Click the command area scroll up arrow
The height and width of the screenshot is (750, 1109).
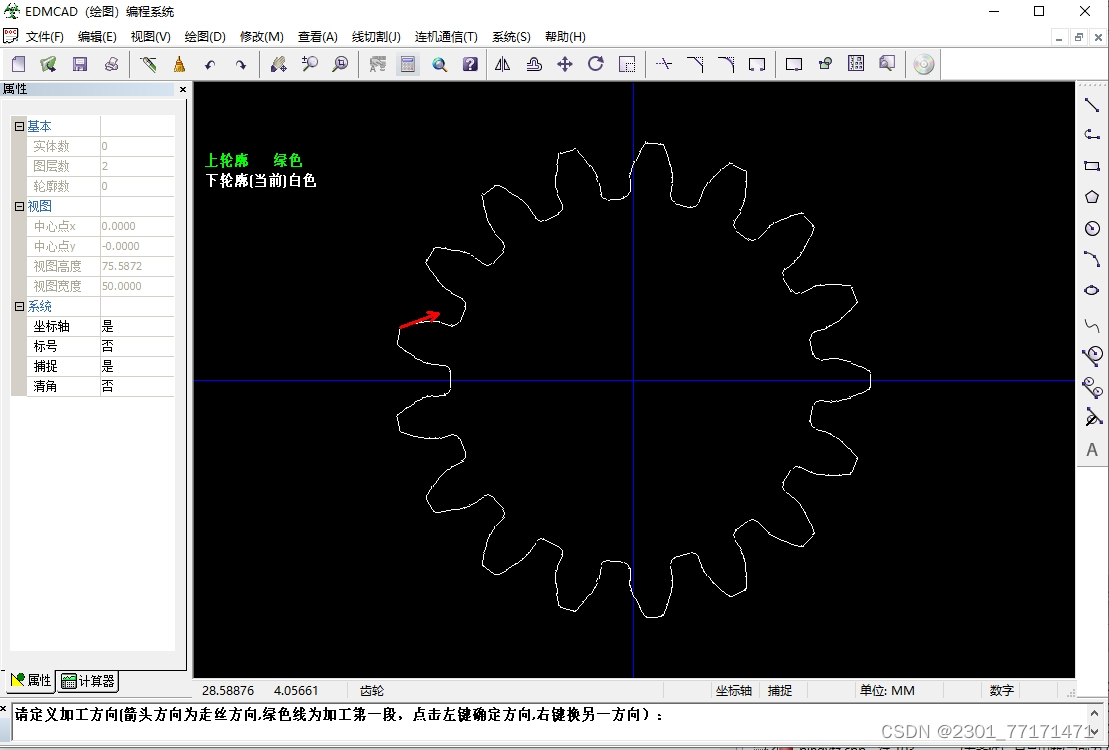point(1094,712)
